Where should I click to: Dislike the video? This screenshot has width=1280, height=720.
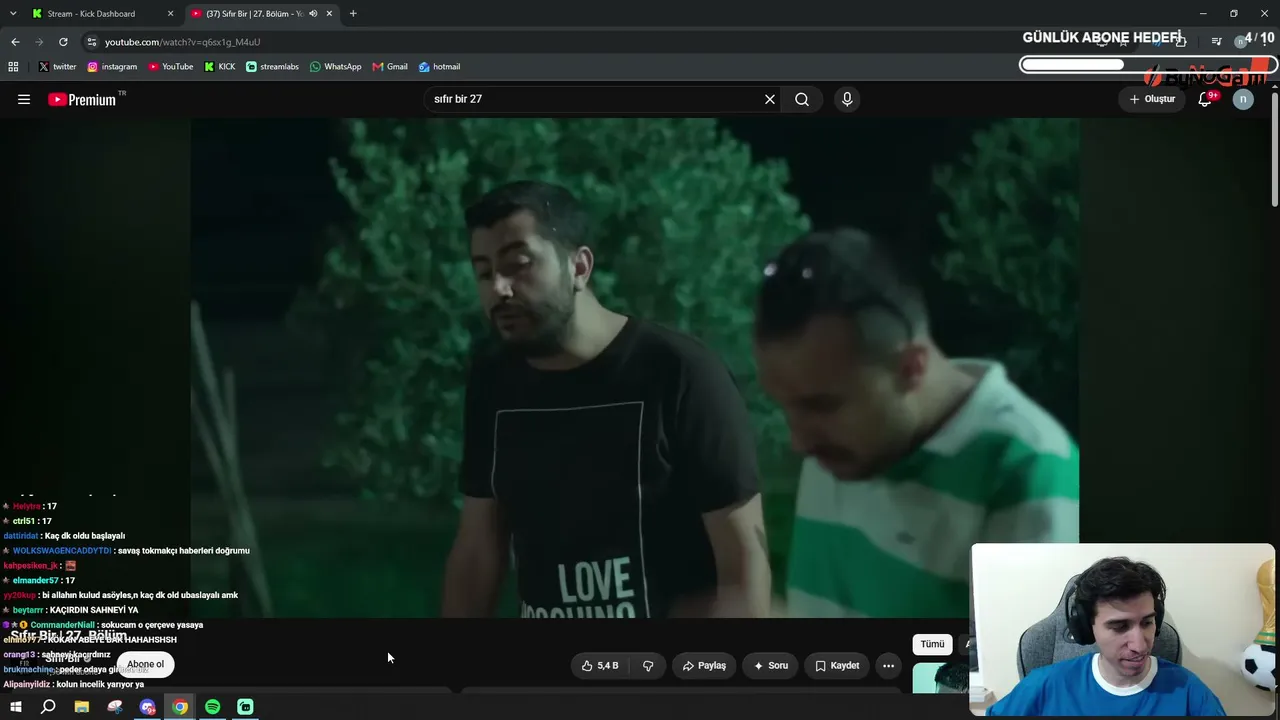[648, 666]
